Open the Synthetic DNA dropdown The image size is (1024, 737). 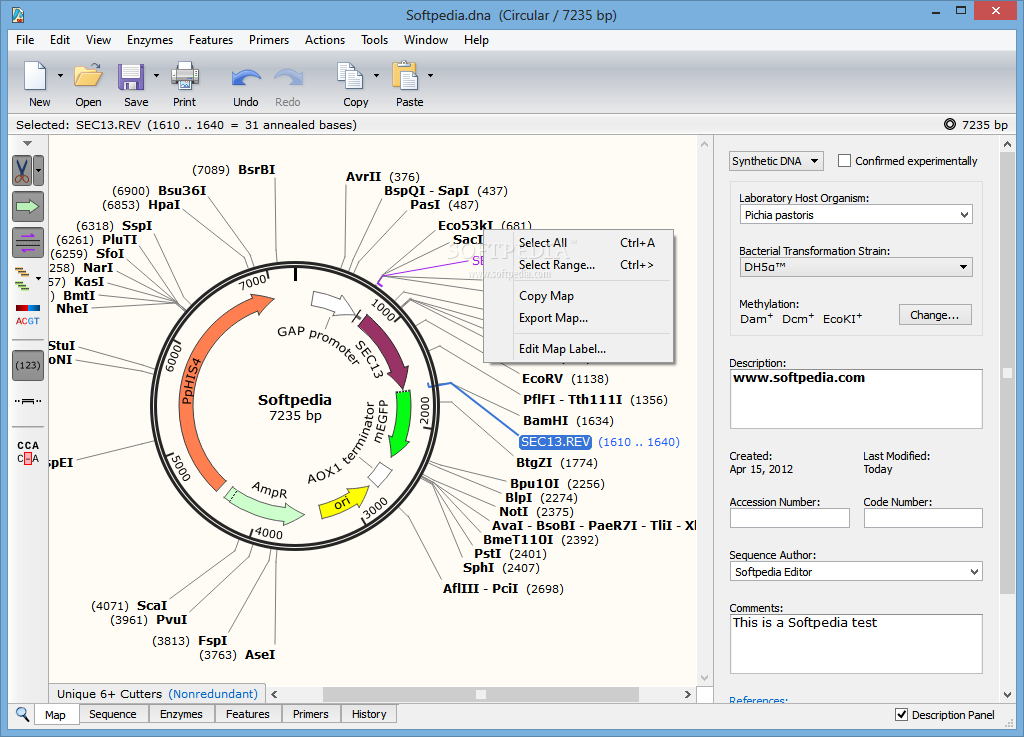(x=776, y=161)
